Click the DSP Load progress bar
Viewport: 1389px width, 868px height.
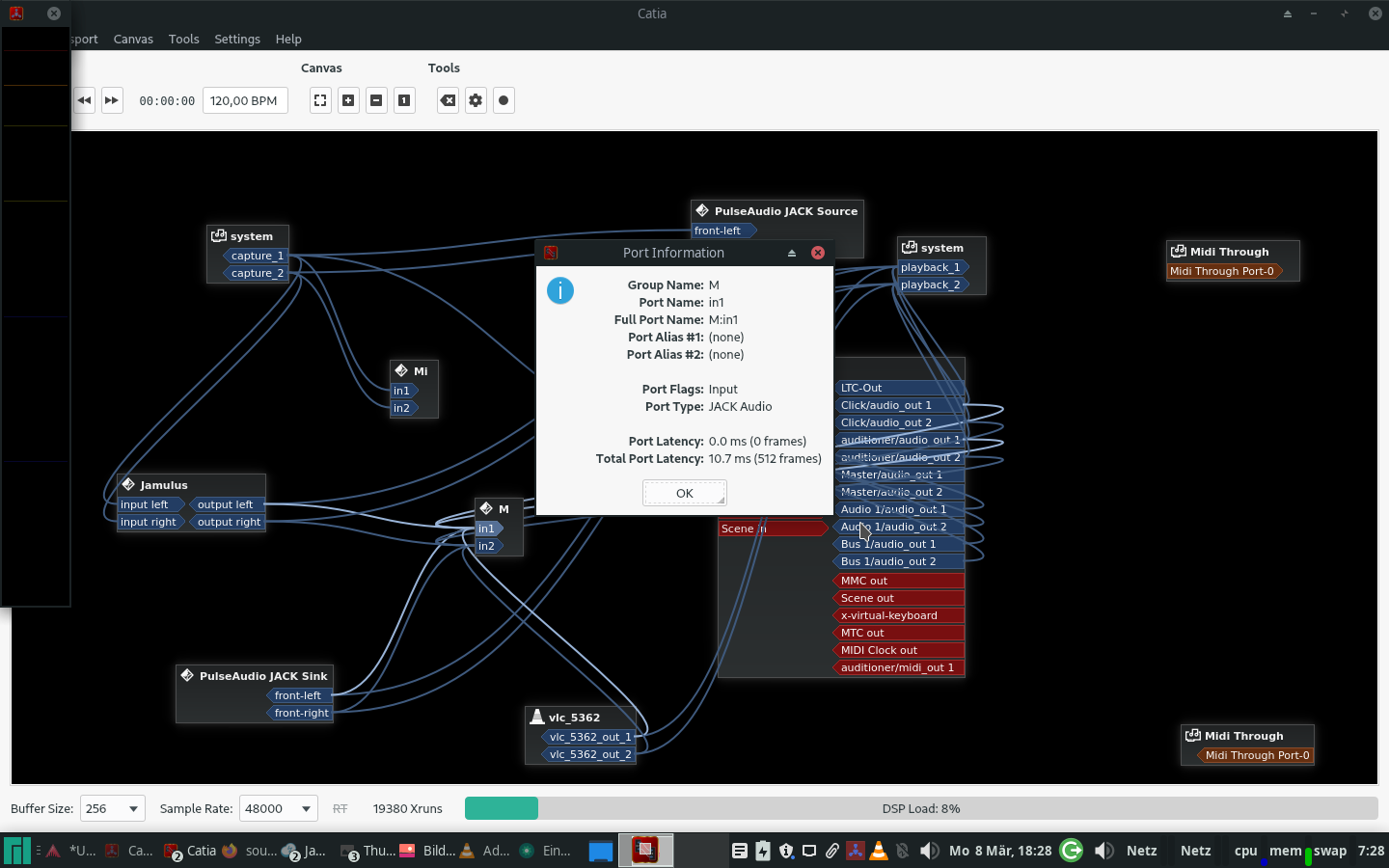tap(920, 808)
